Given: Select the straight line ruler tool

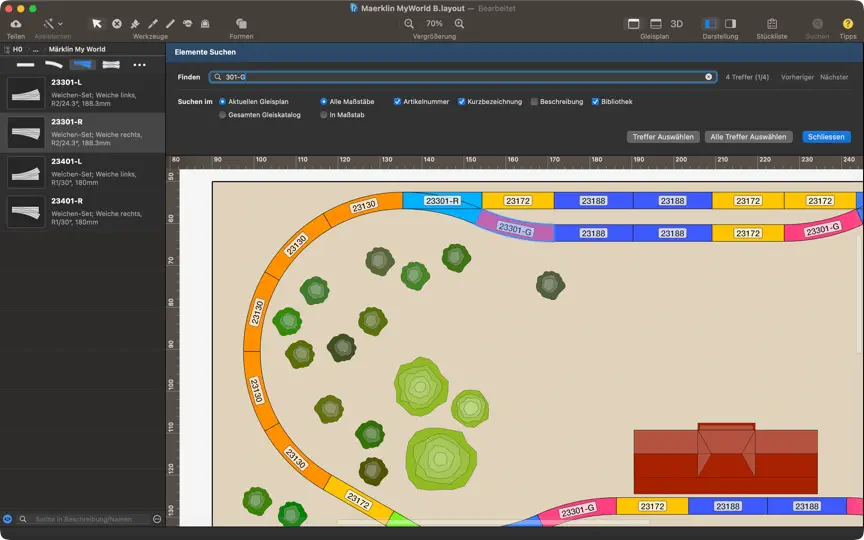Looking at the screenshot, I should coord(170,24).
